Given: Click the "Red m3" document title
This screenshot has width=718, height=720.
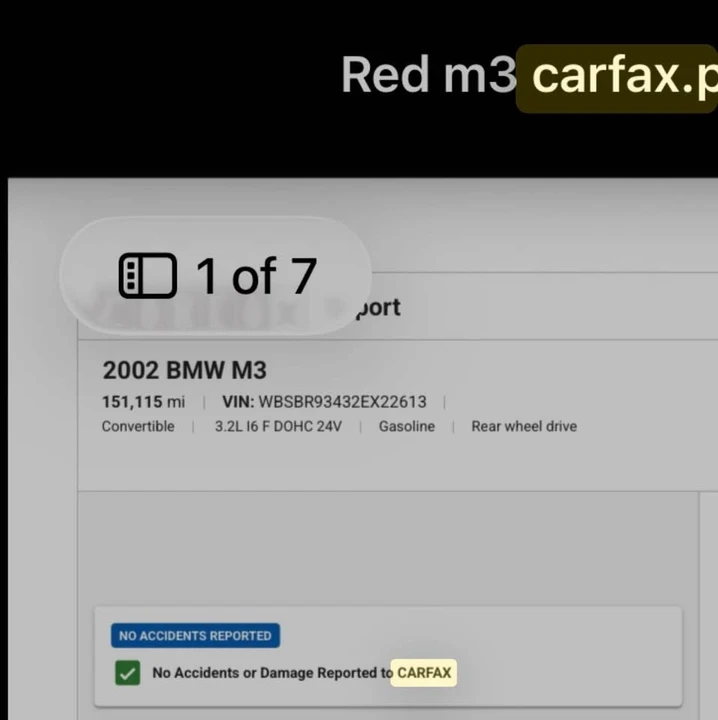Looking at the screenshot, I should 429,74.
